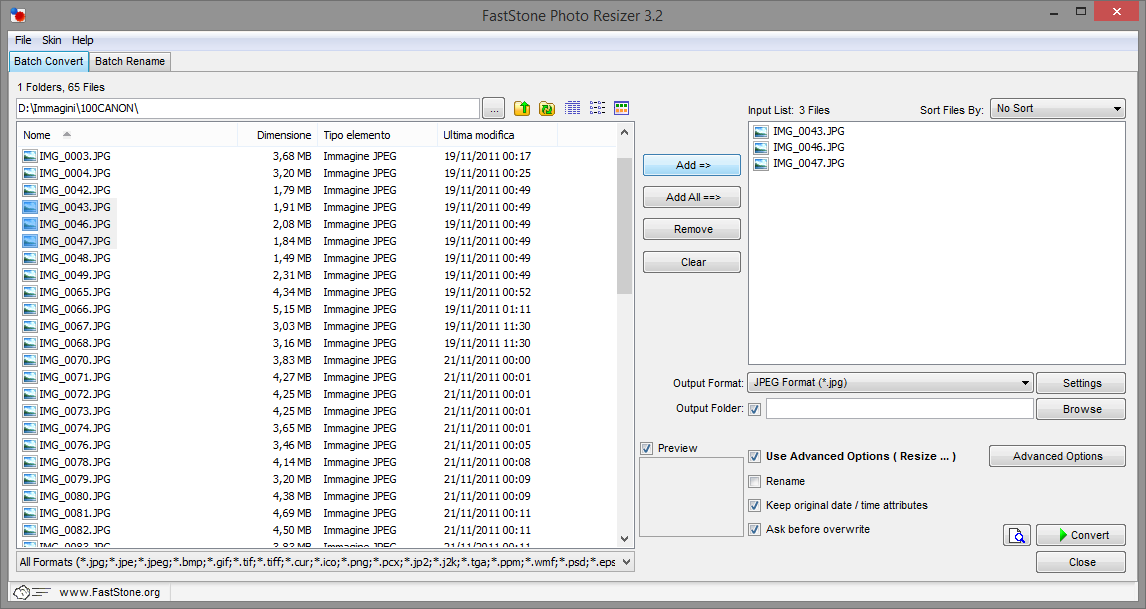Click the conversion preview magnifier icon beside Convert
The height and width of the screenshot is (609, 1146).
point(1017,535)
